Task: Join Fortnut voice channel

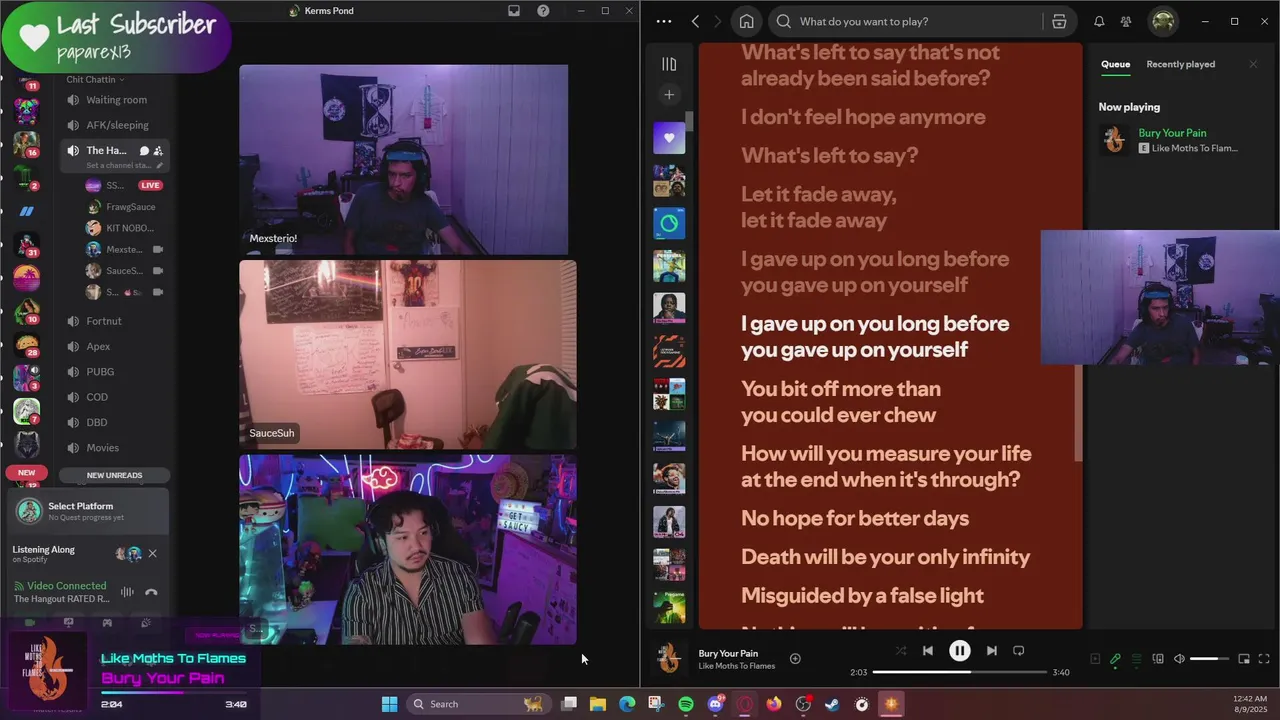Action: tap(104, 321)
